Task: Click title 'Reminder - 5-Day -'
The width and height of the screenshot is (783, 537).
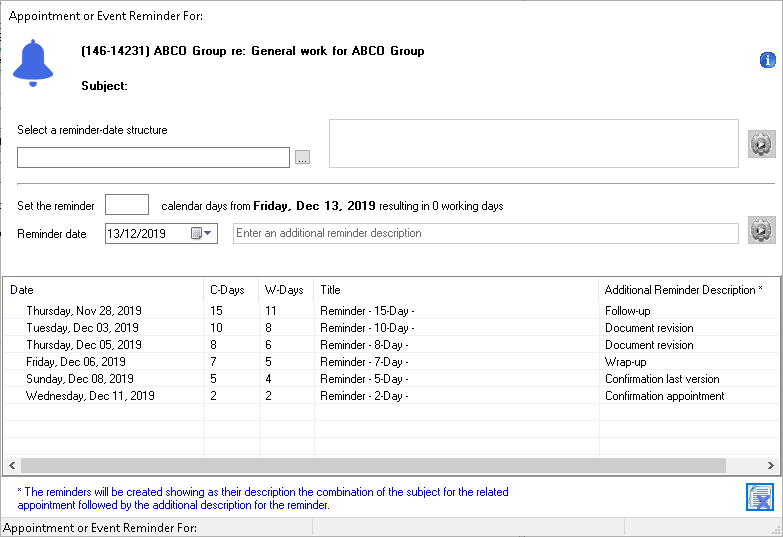Action: (x=364, y=379)
